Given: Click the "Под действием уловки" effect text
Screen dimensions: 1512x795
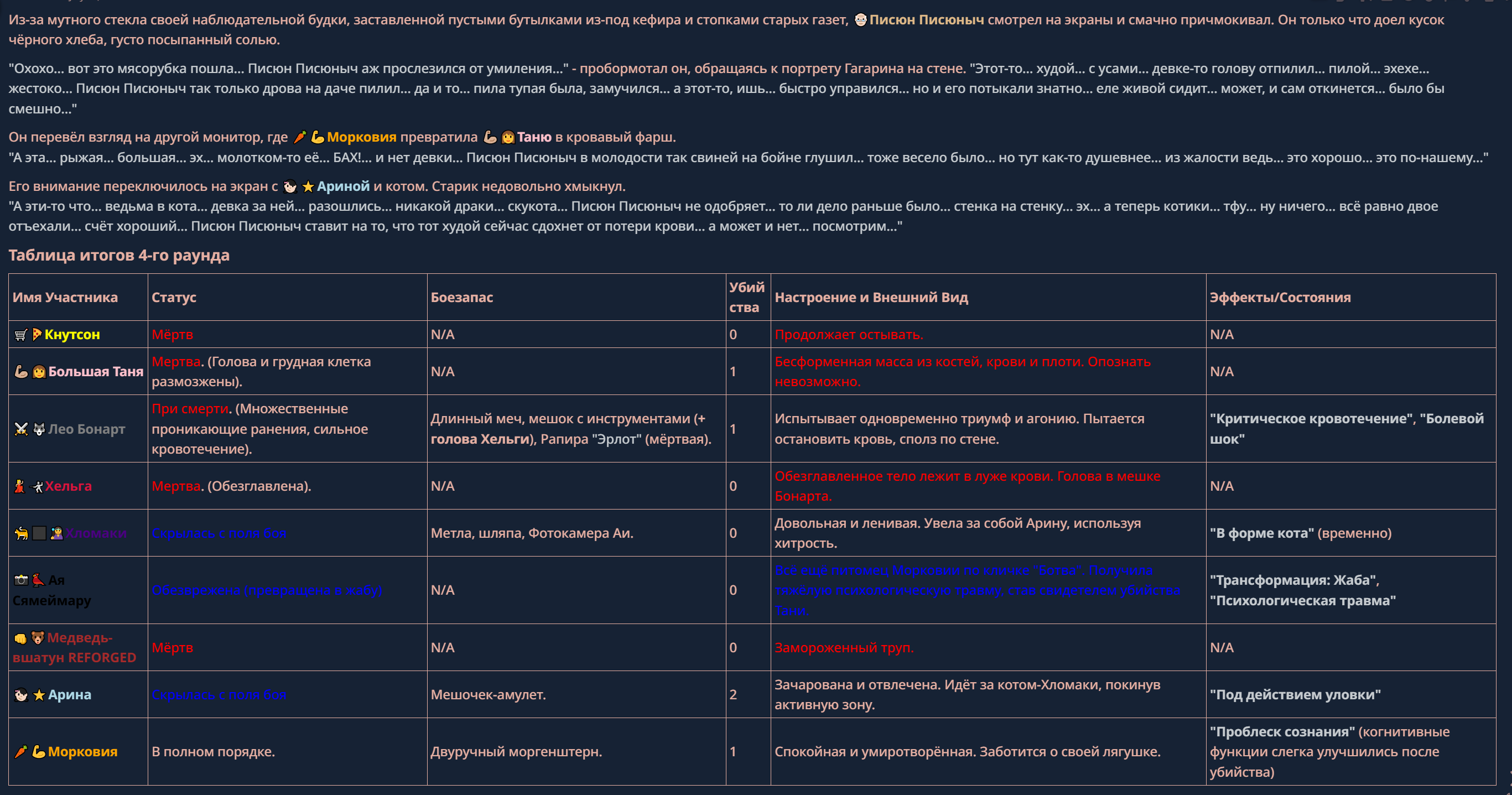Looking at the screenshot, I should [x=1295, y=695].
